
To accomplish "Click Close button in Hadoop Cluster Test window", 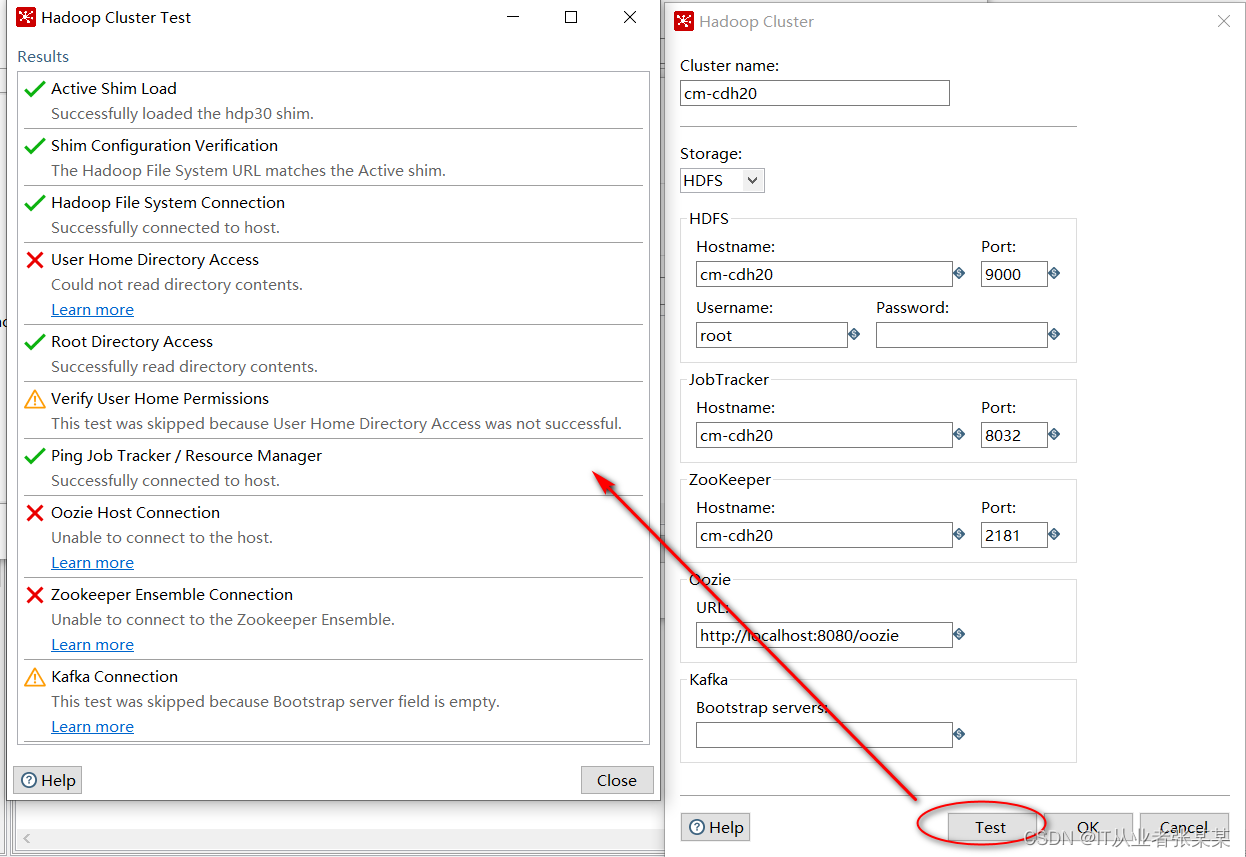I will (x=617, y=780).
